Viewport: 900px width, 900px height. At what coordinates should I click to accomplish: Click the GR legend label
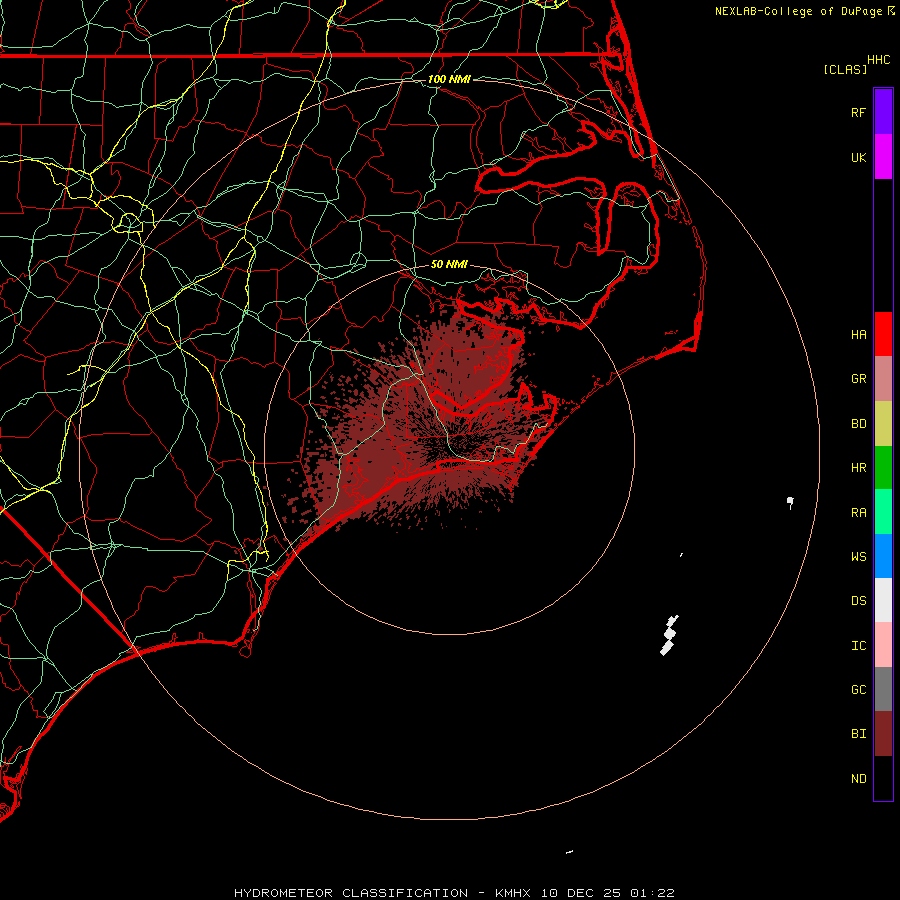tap(858, 379)
